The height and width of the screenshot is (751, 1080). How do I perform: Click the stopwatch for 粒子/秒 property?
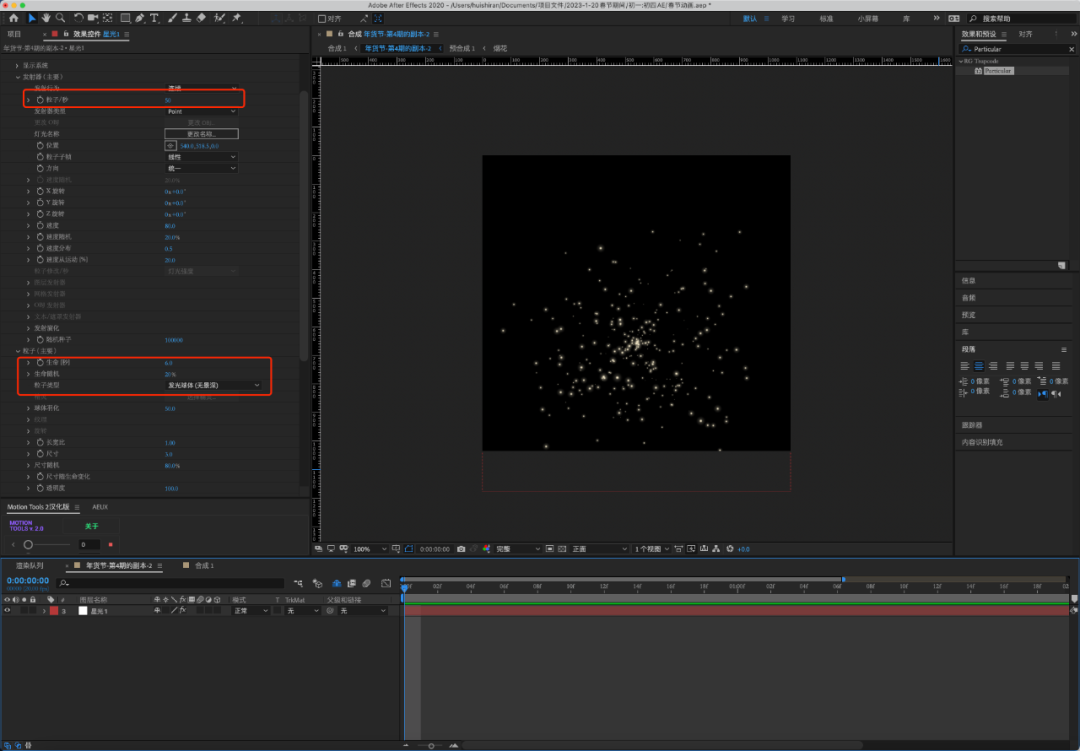pyautogui.click(x=40, y=100)
